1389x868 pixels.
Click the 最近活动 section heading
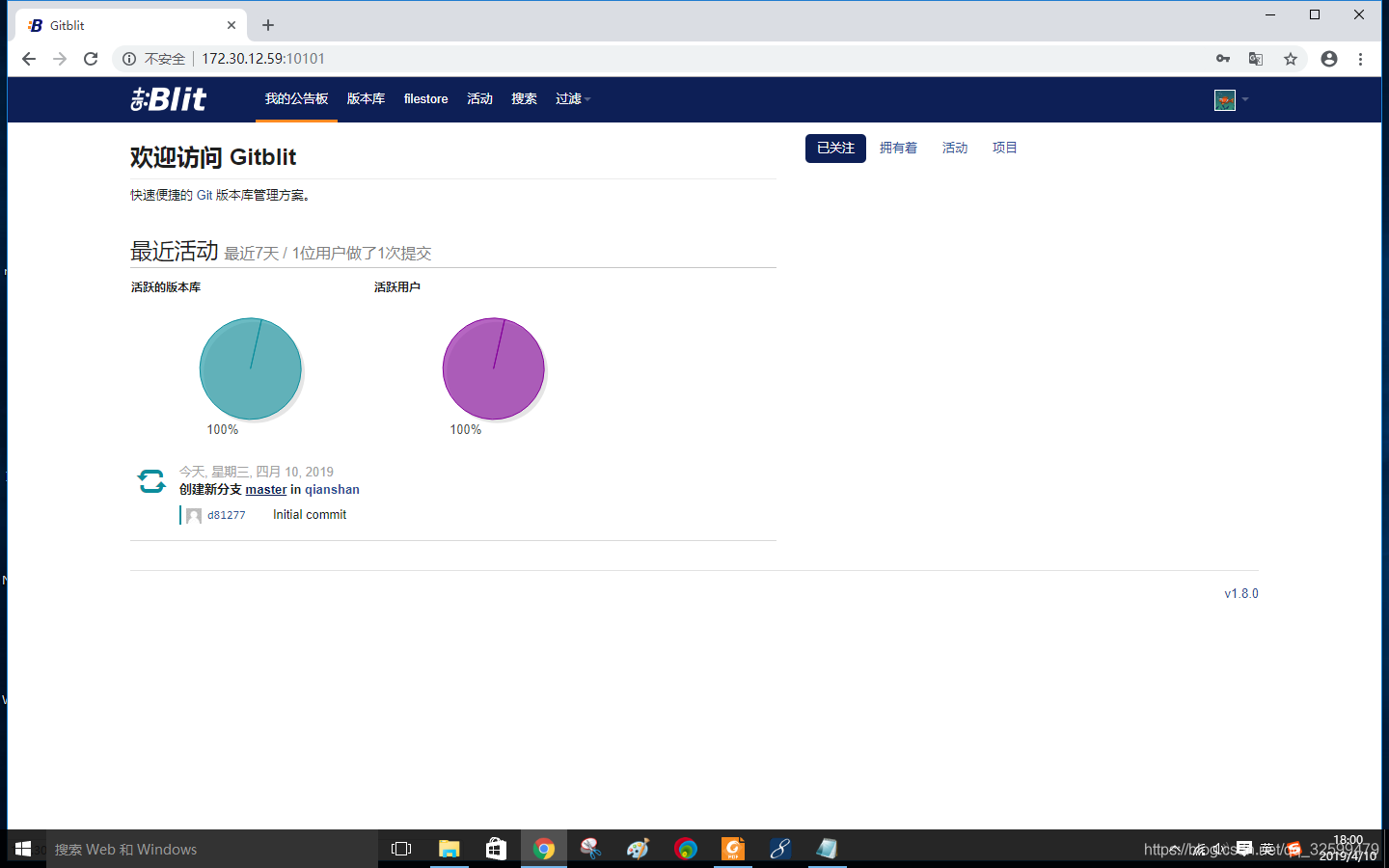click(175, 252)
